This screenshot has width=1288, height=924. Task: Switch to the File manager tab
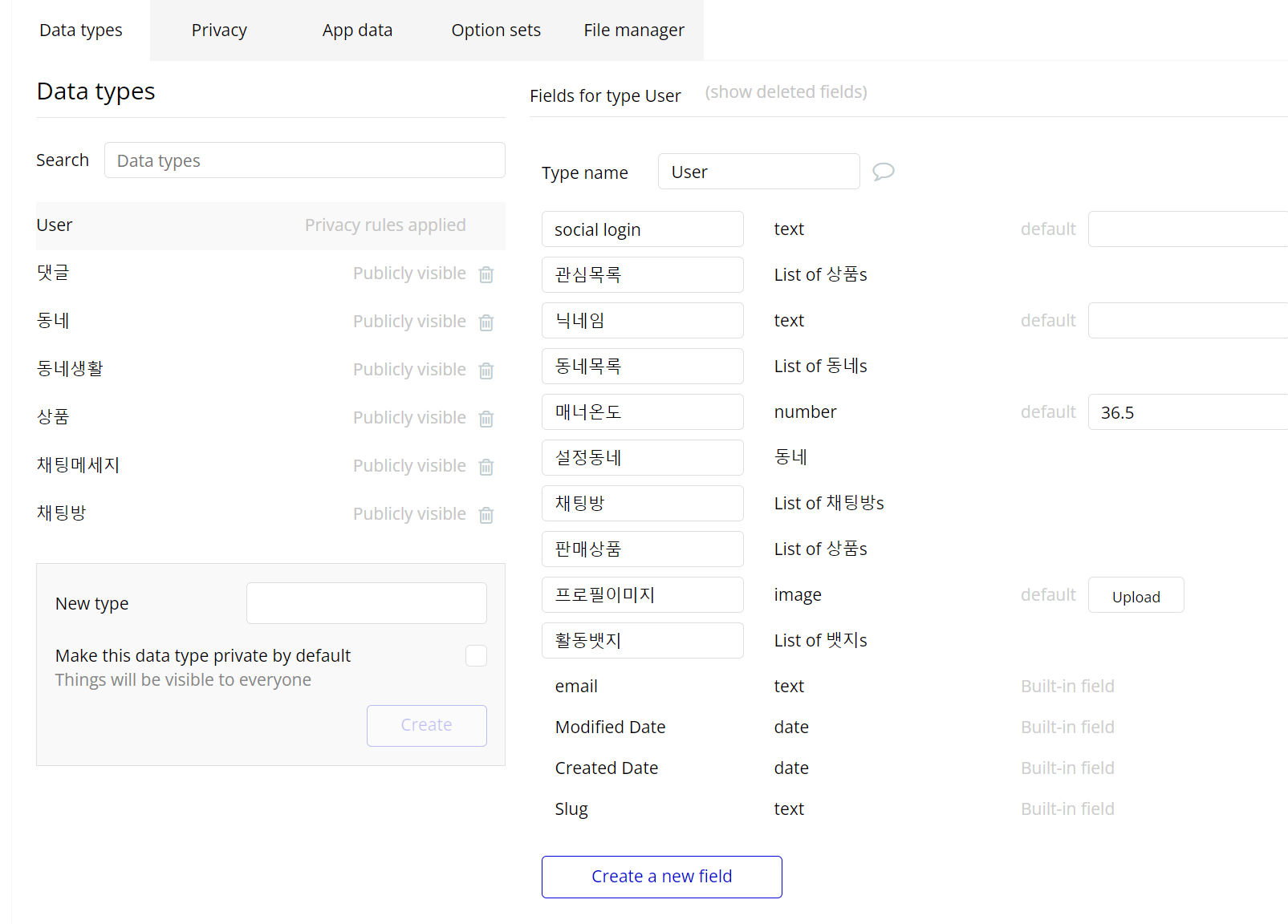[x=634, y=30]
